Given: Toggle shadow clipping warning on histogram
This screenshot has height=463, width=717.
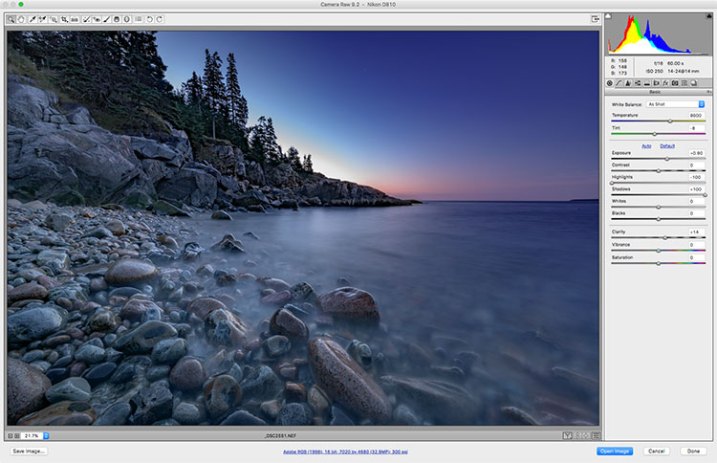Looking at the screenshot, I should click(608, 16).
